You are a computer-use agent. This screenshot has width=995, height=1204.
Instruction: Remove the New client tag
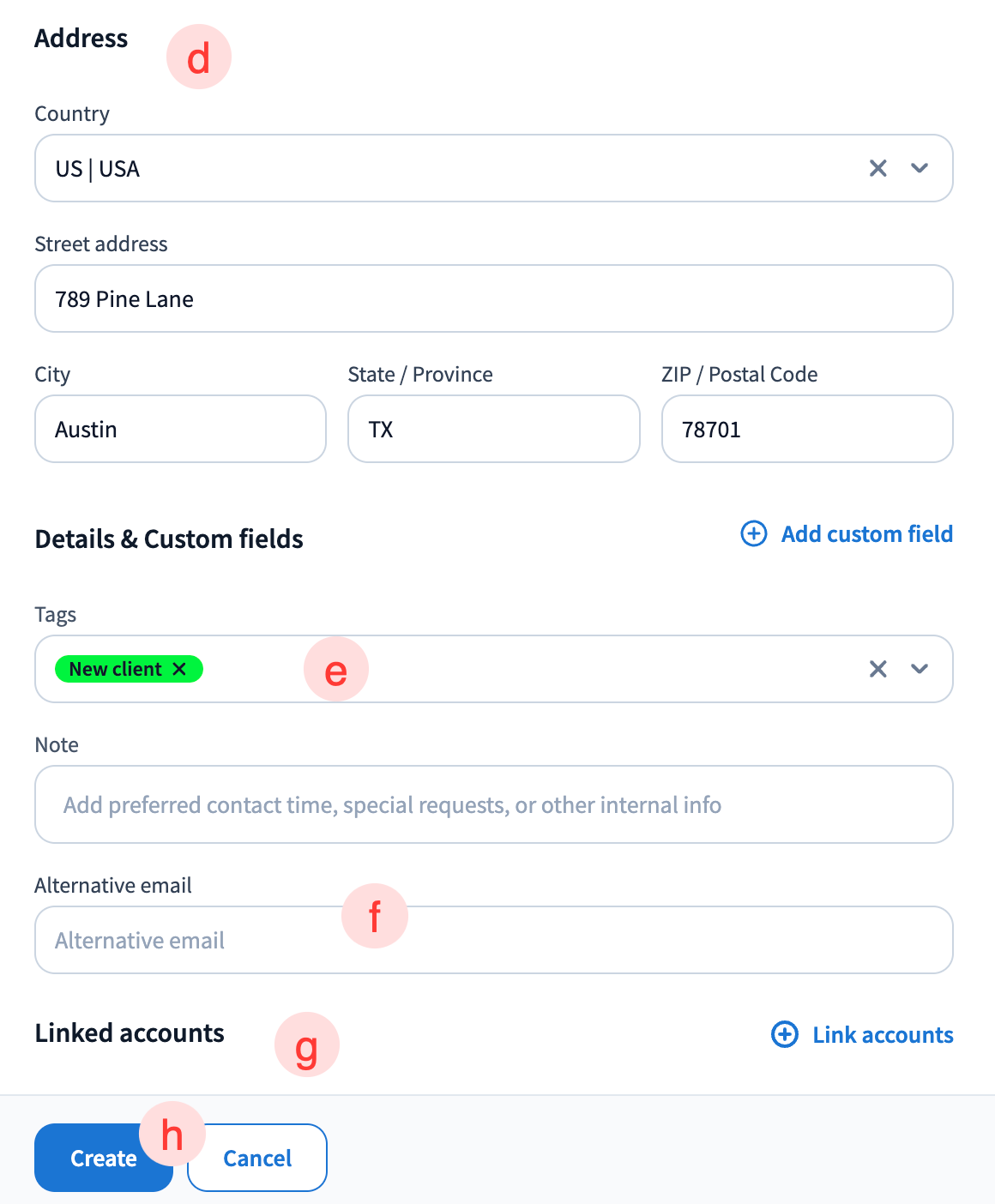[x=179, y=669]
